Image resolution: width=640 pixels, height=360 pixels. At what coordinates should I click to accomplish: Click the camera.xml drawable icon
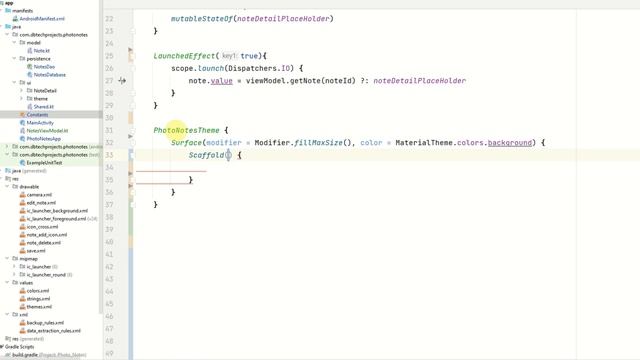coord(23,195)
